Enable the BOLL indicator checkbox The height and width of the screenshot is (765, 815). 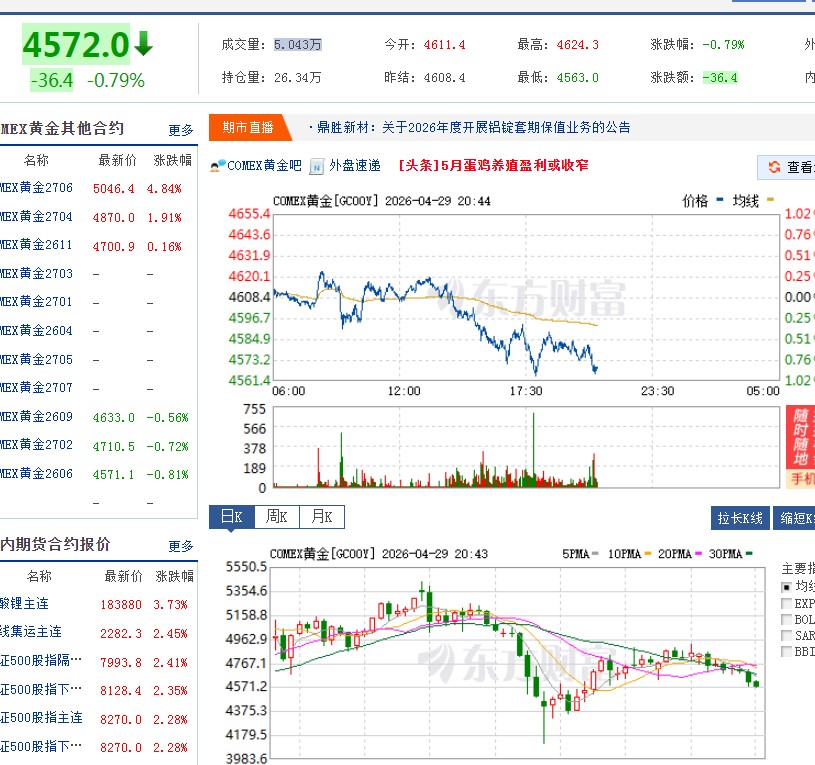pos(786,618)
